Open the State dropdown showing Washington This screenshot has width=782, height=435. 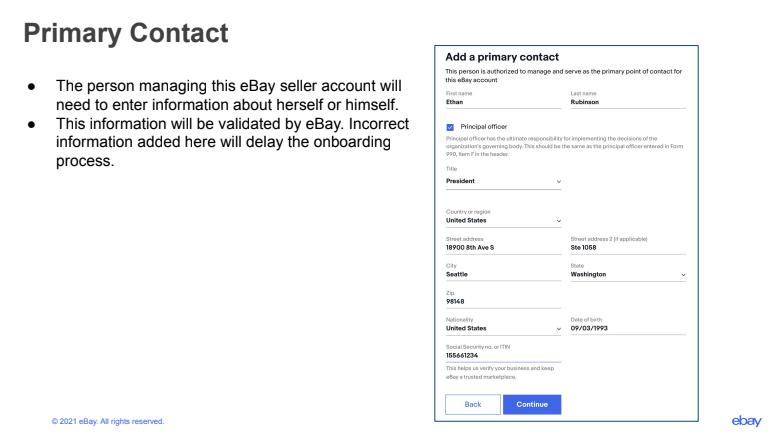[628, 274]
